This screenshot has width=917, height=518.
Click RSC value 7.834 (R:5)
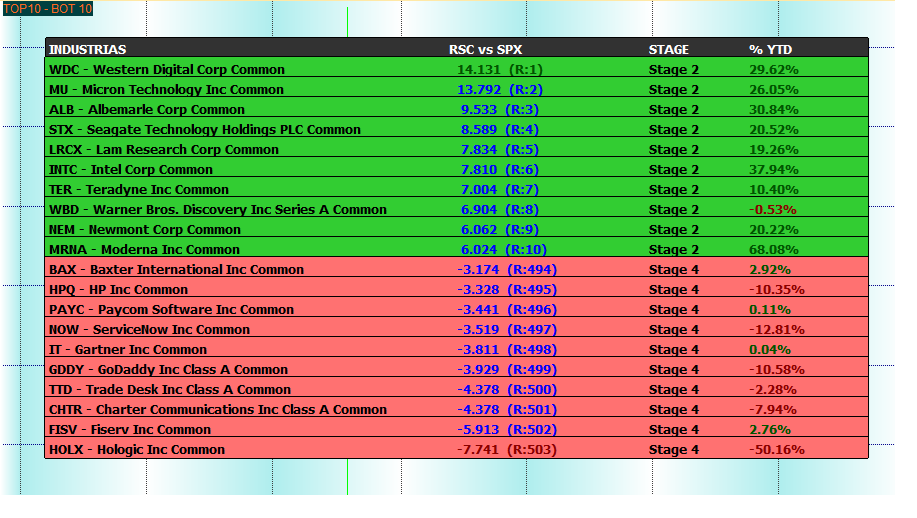point(499,149)
